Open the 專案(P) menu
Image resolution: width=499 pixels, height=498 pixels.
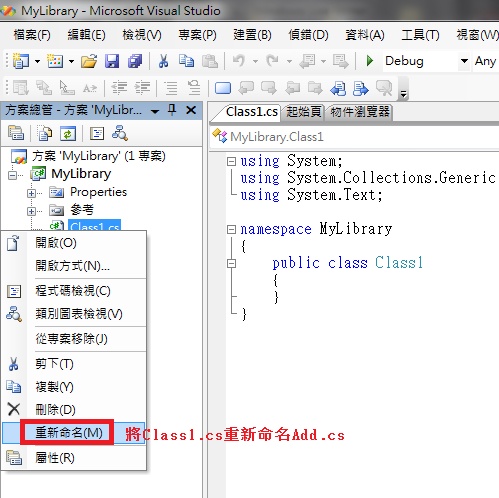[x=197, y=35]
